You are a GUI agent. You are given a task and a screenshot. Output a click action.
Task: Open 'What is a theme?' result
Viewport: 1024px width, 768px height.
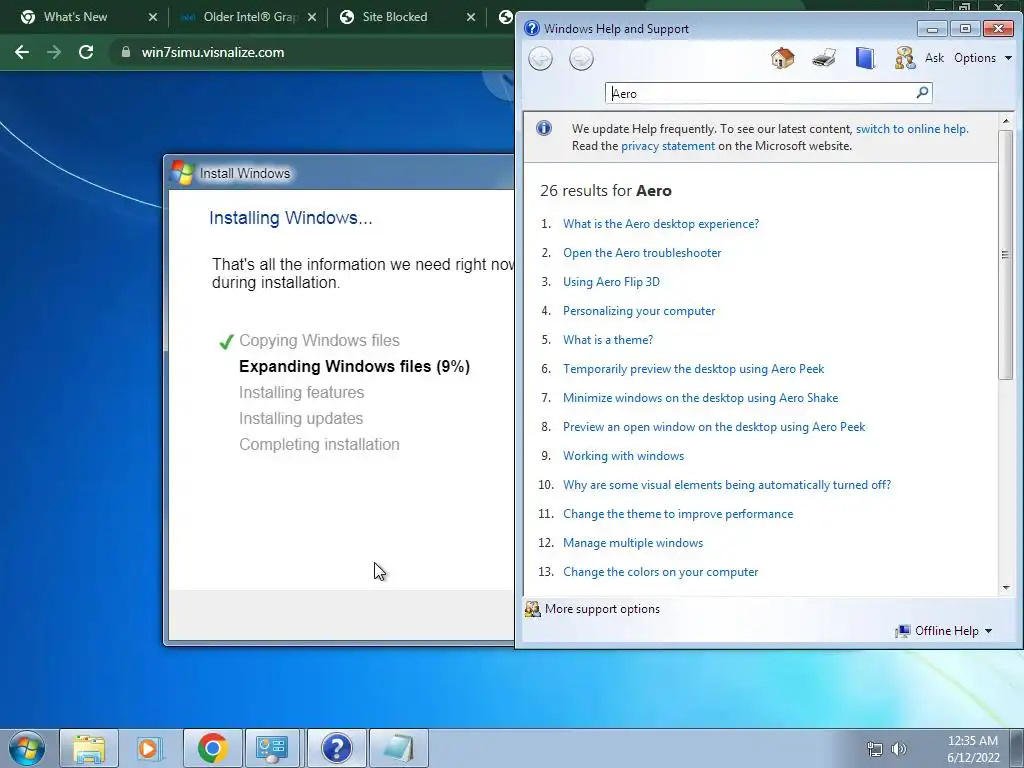tap(608, 340)
